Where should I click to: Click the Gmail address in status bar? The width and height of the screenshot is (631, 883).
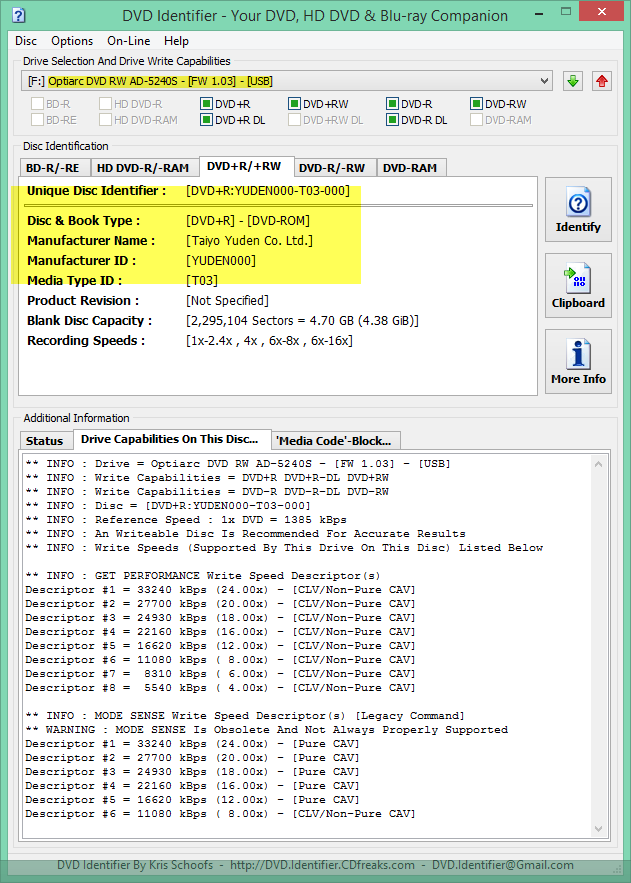click(x=503, y=865)
